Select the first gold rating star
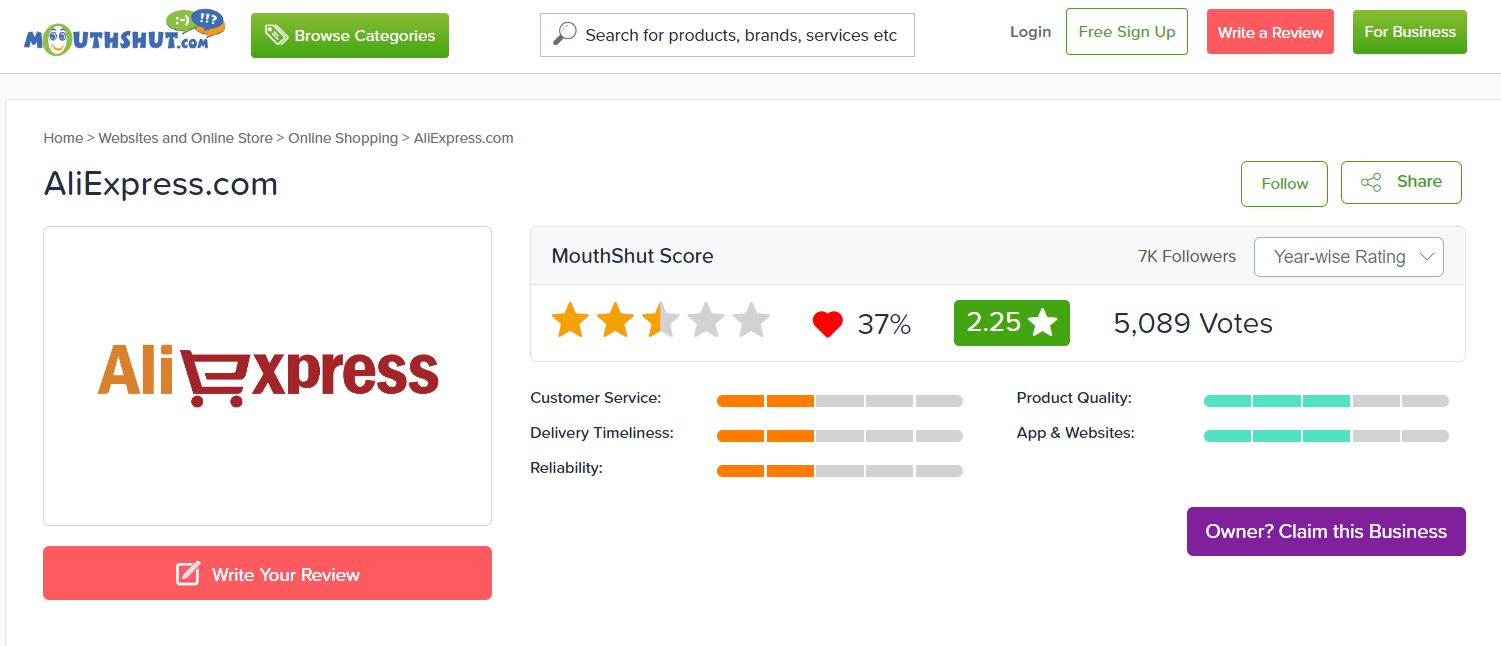The height and width of the screenshot is (646, 1501). point(570,321)
